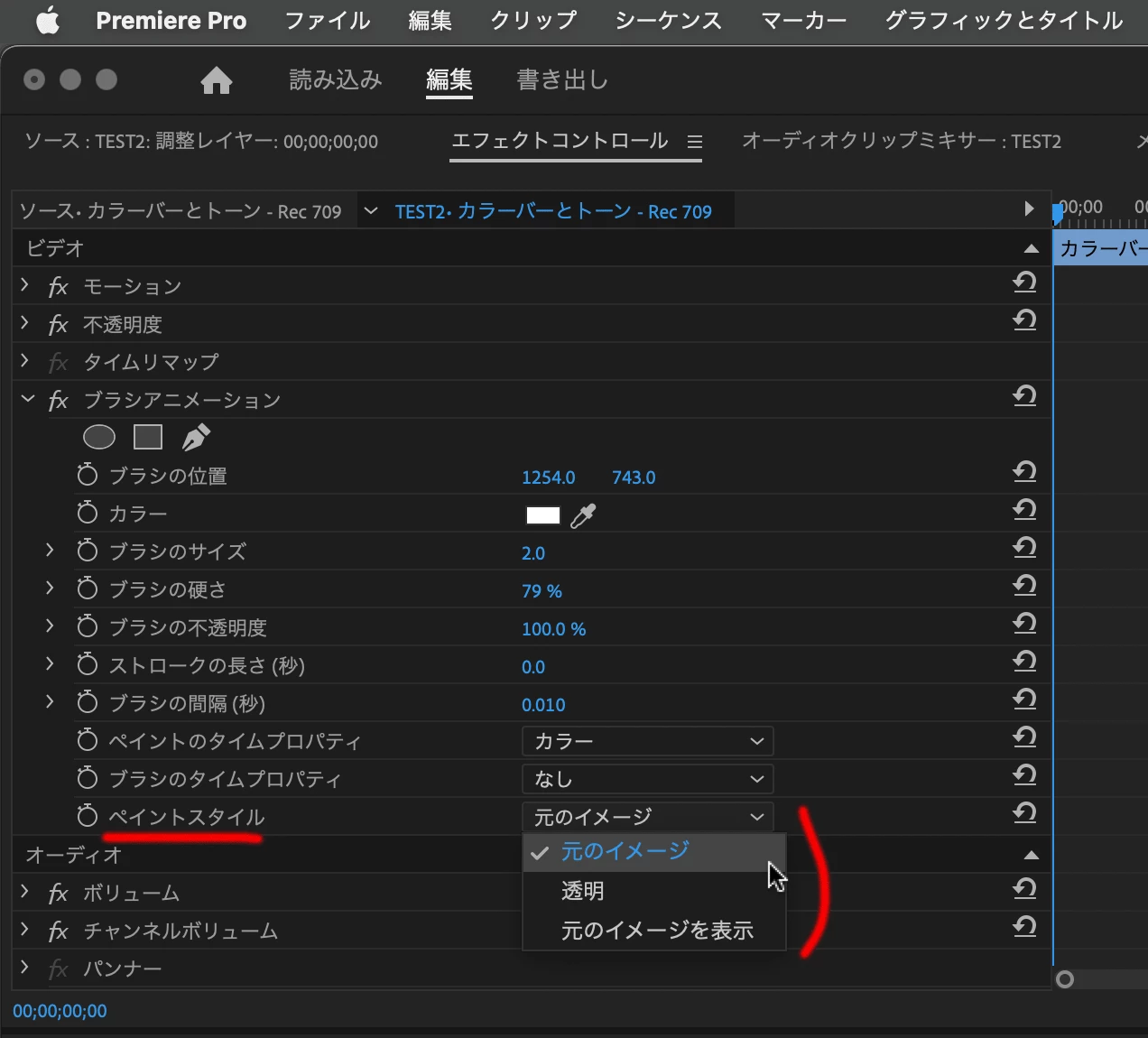This screenshot has width=1148, height=1038.
Task: Switch to 書き出し workspace
Action: click(x=562, y=80)
